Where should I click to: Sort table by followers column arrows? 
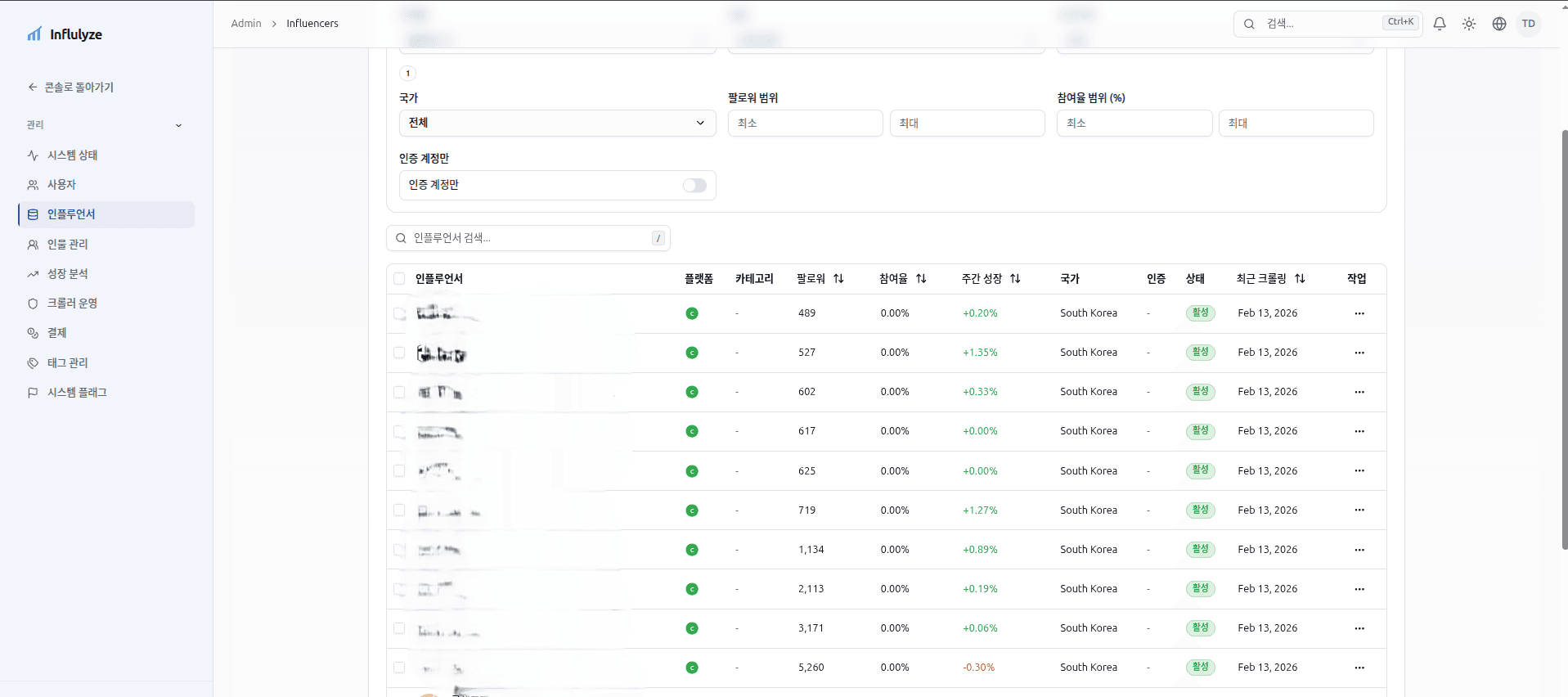click(x=838, y=279)
